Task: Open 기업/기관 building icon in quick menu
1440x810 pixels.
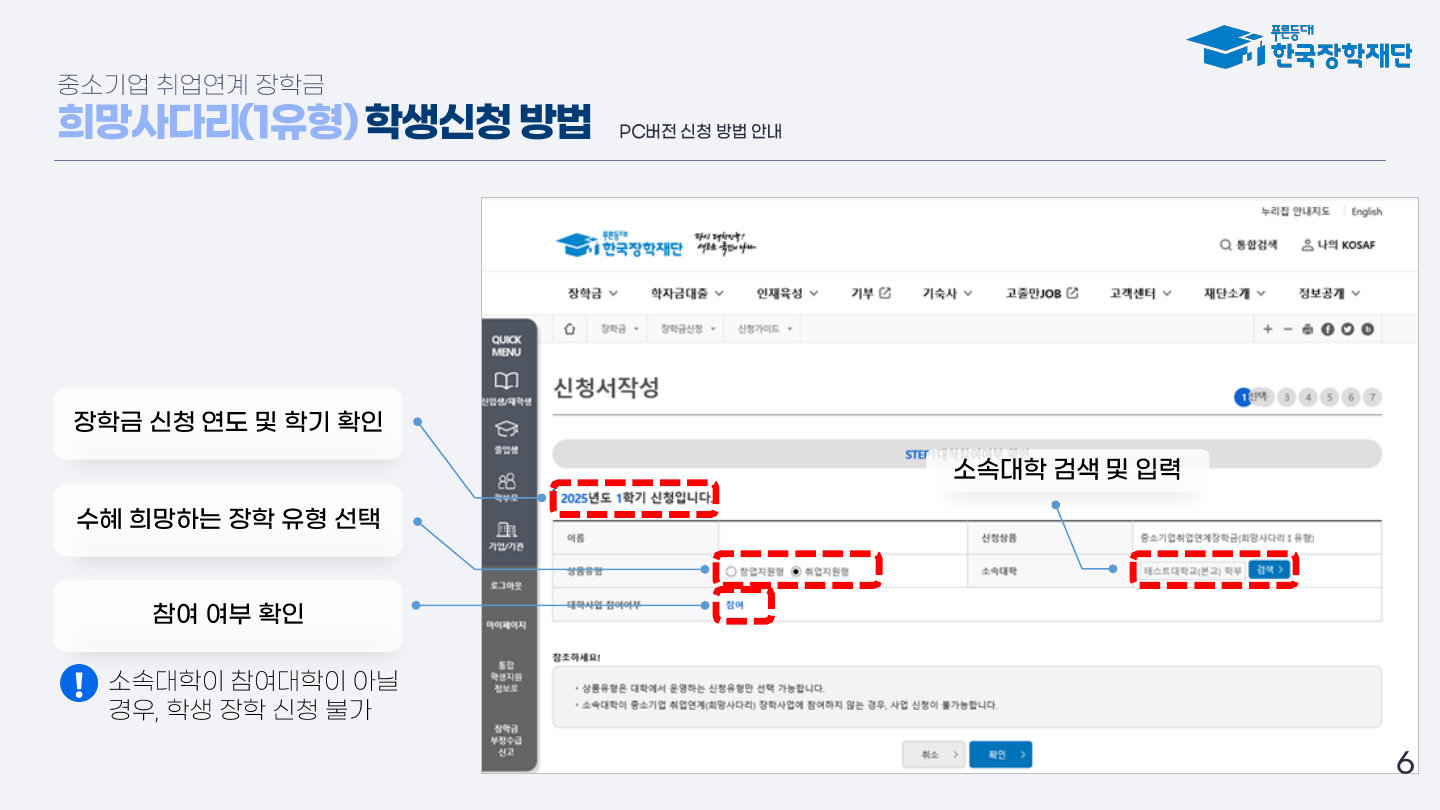Action: pyautogui.click(x=508, y=535)
